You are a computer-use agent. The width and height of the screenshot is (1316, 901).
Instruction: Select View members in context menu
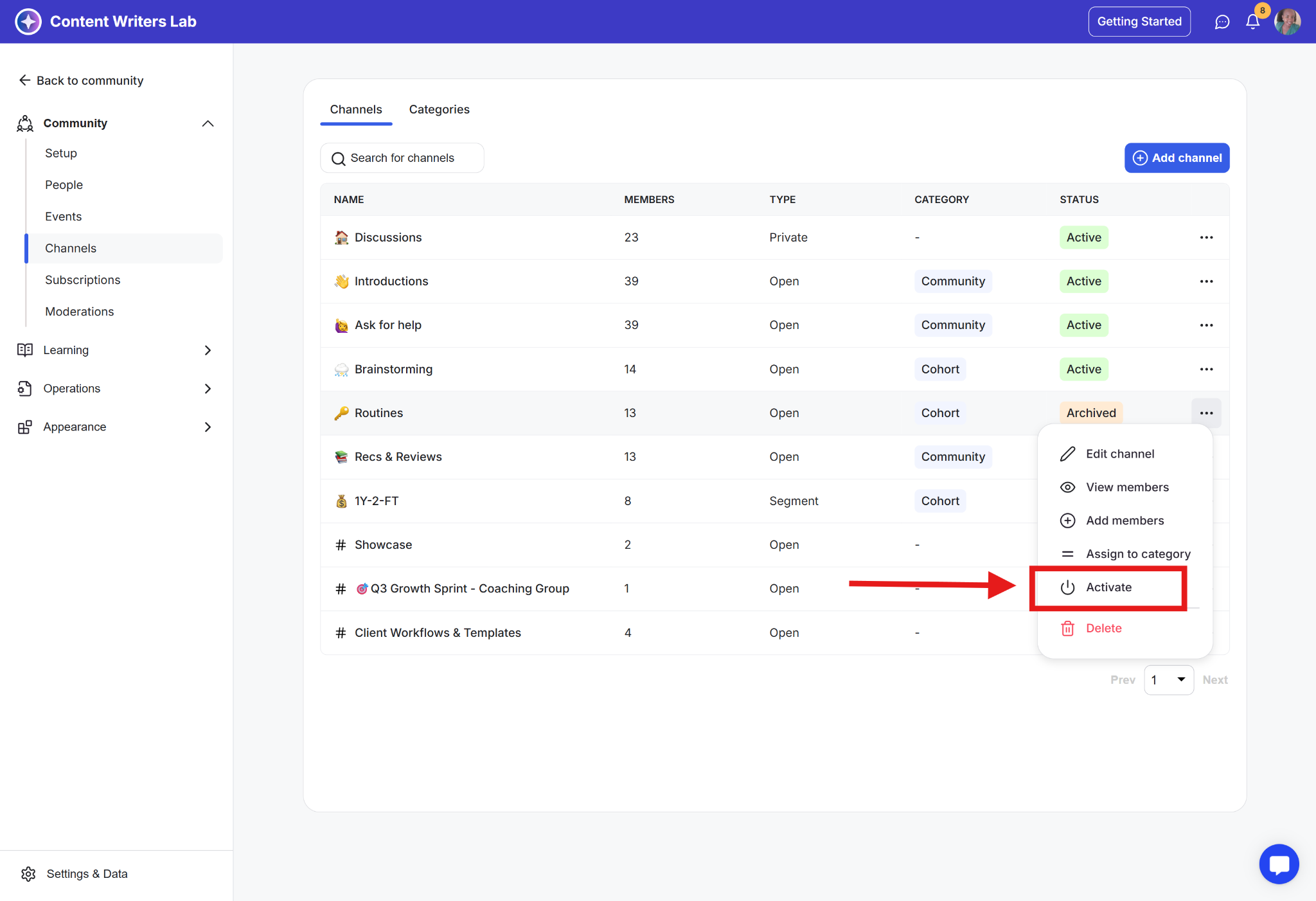point(1126,488)
